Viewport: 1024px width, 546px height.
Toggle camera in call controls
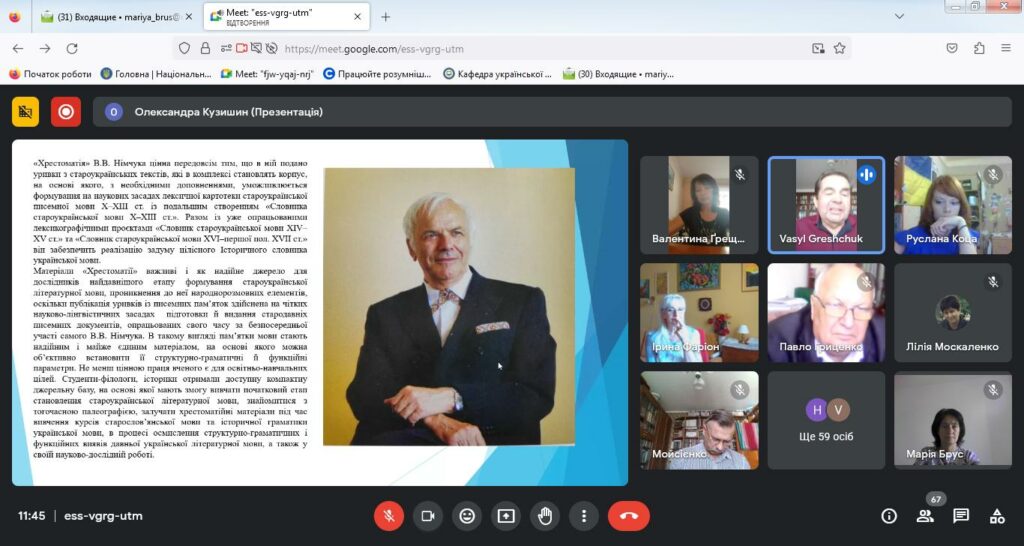[x=428, y=516]
